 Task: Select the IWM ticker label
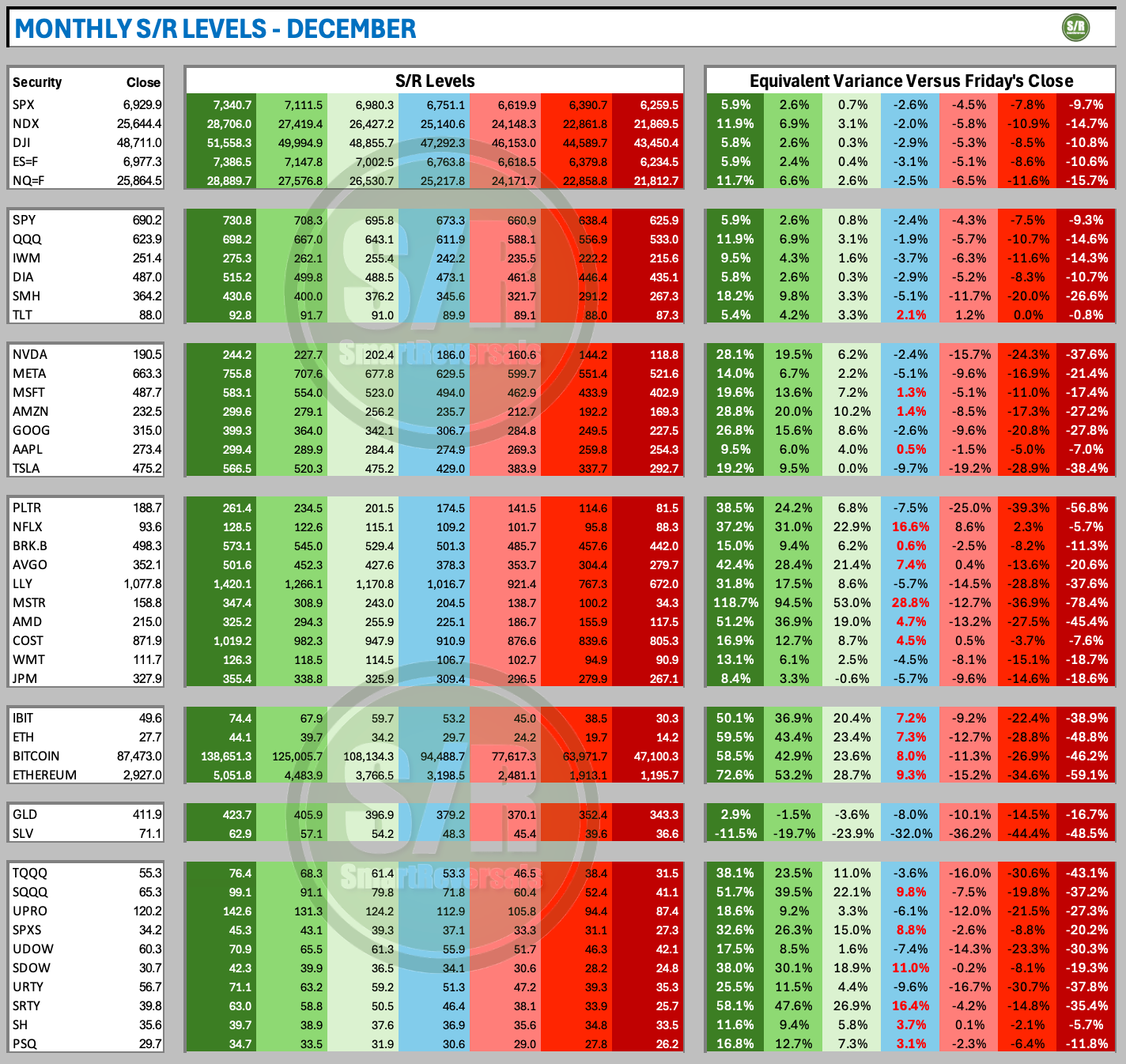coord(26,258)
